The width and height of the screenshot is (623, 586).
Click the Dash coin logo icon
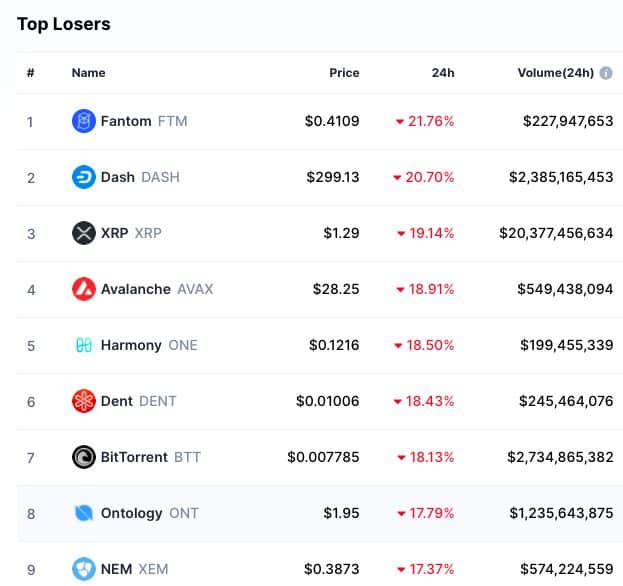point(84,177)
